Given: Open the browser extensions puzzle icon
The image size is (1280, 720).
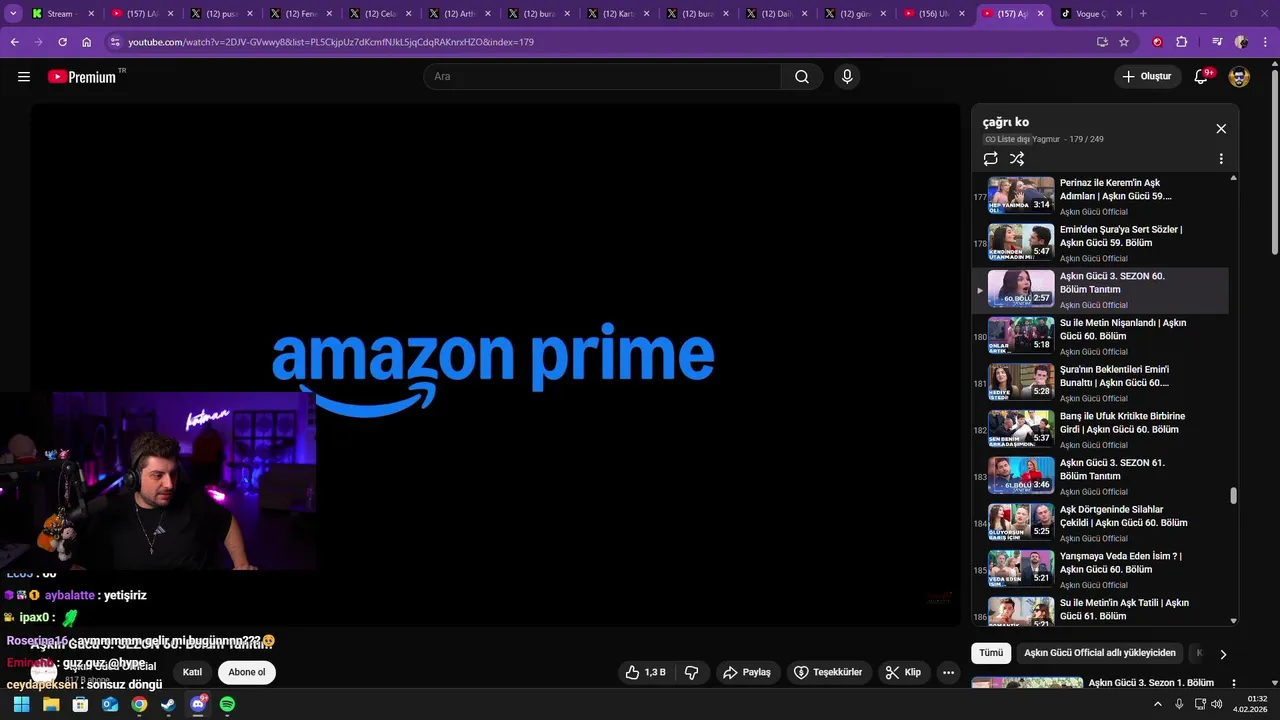Looking at the screenshot, I should [1182, 42].
